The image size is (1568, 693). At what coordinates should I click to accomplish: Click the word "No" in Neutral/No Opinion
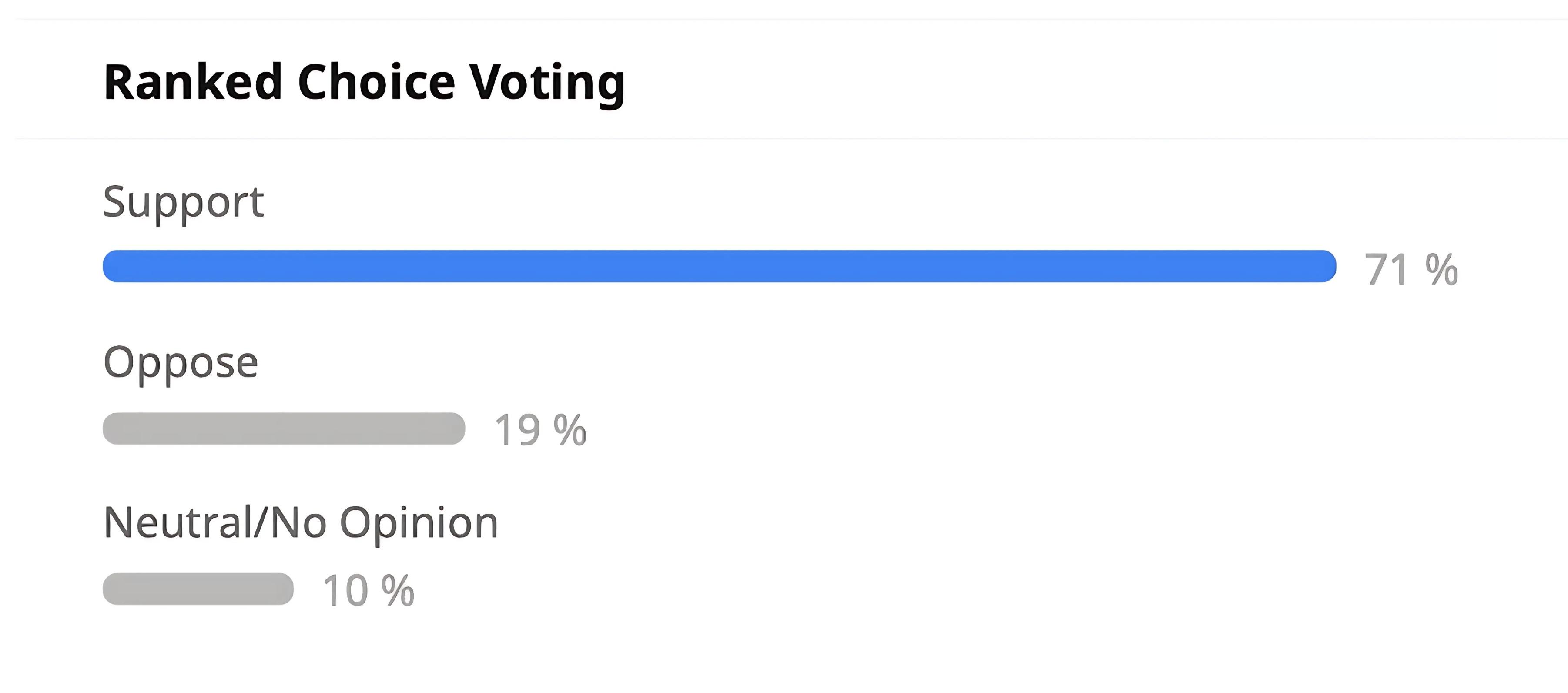298,522
